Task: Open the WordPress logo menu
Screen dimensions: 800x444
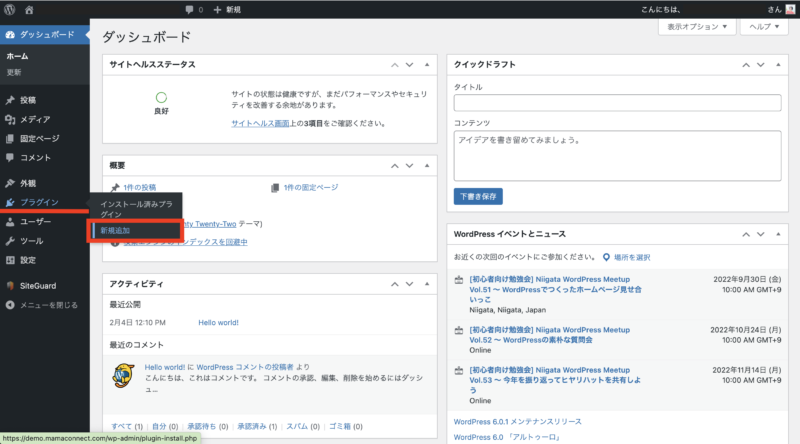Action: point(10,9)
